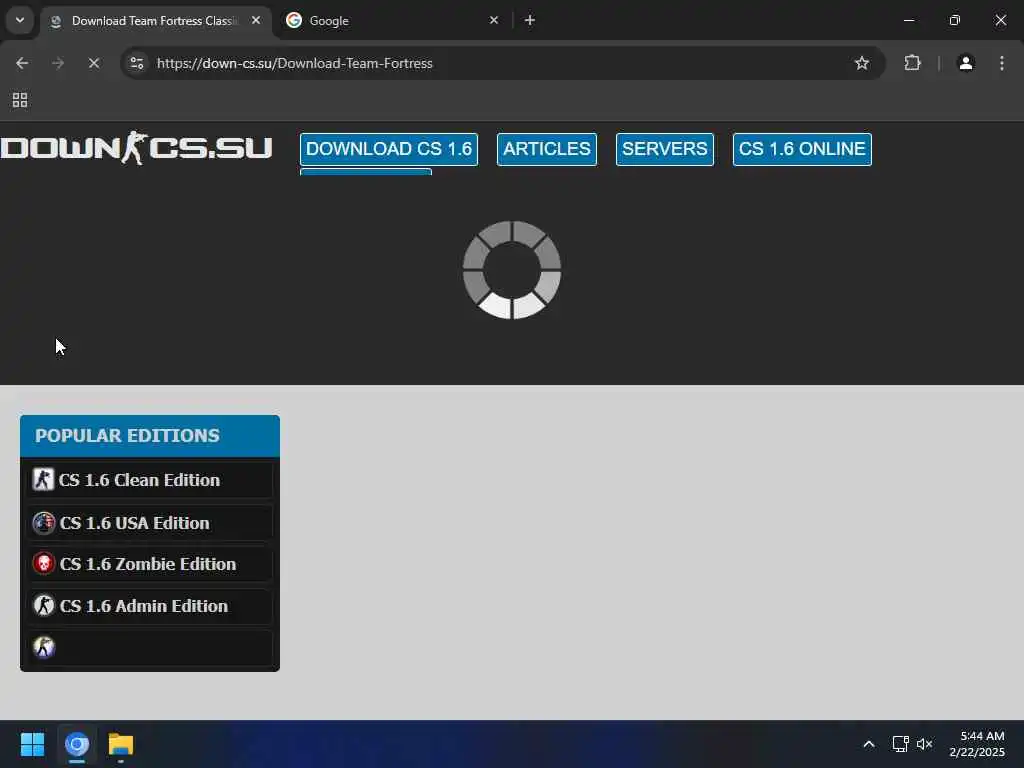Image resolution: width=1024 pixels, height=768 pixels.
Task: Open CS 1.6 ONLINE page
Action: point(802,149)
